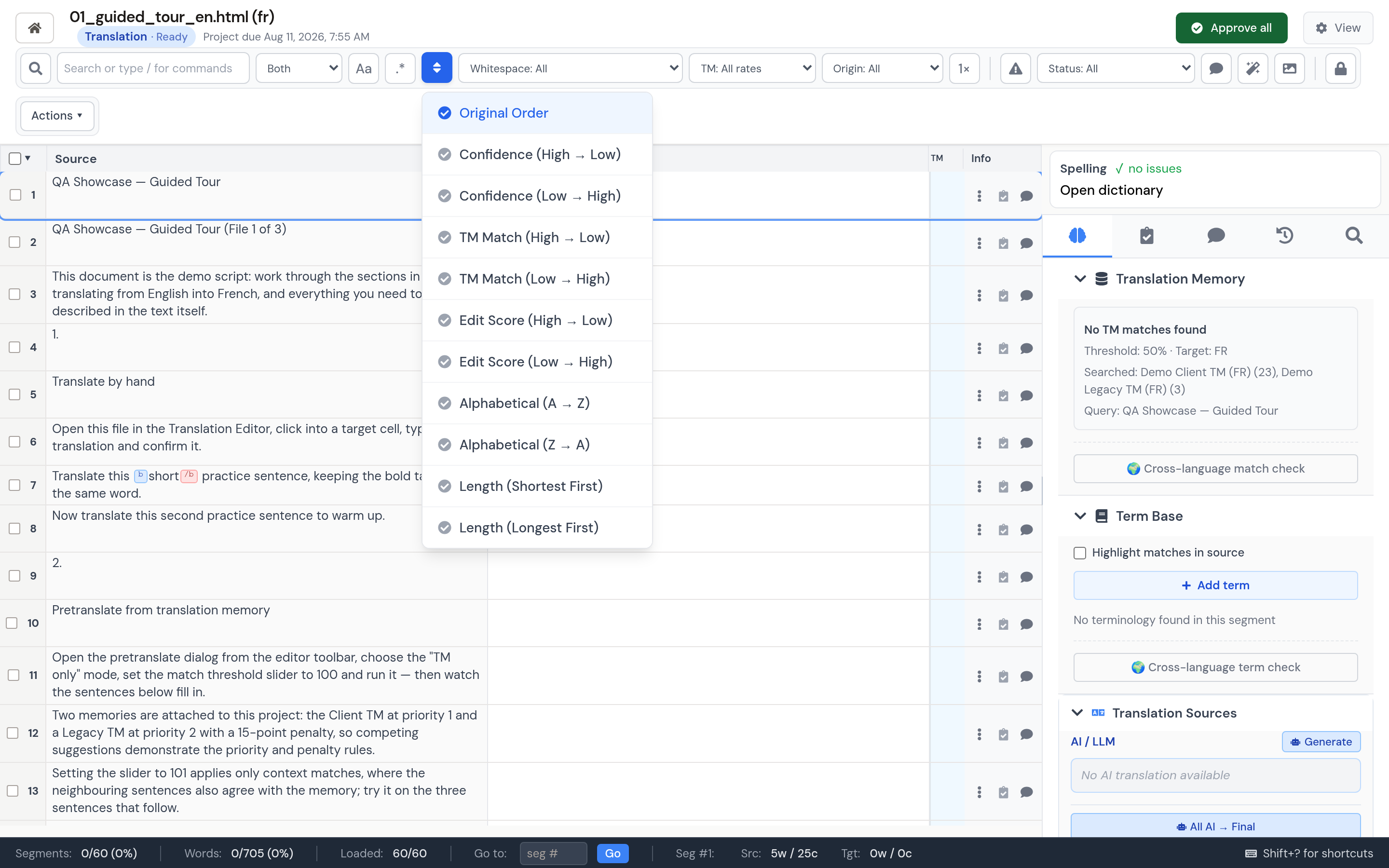Viewport: 1389px width, 868px height.
Task: Sort by Confidence (High → Low)
Action: click(537, 154)
